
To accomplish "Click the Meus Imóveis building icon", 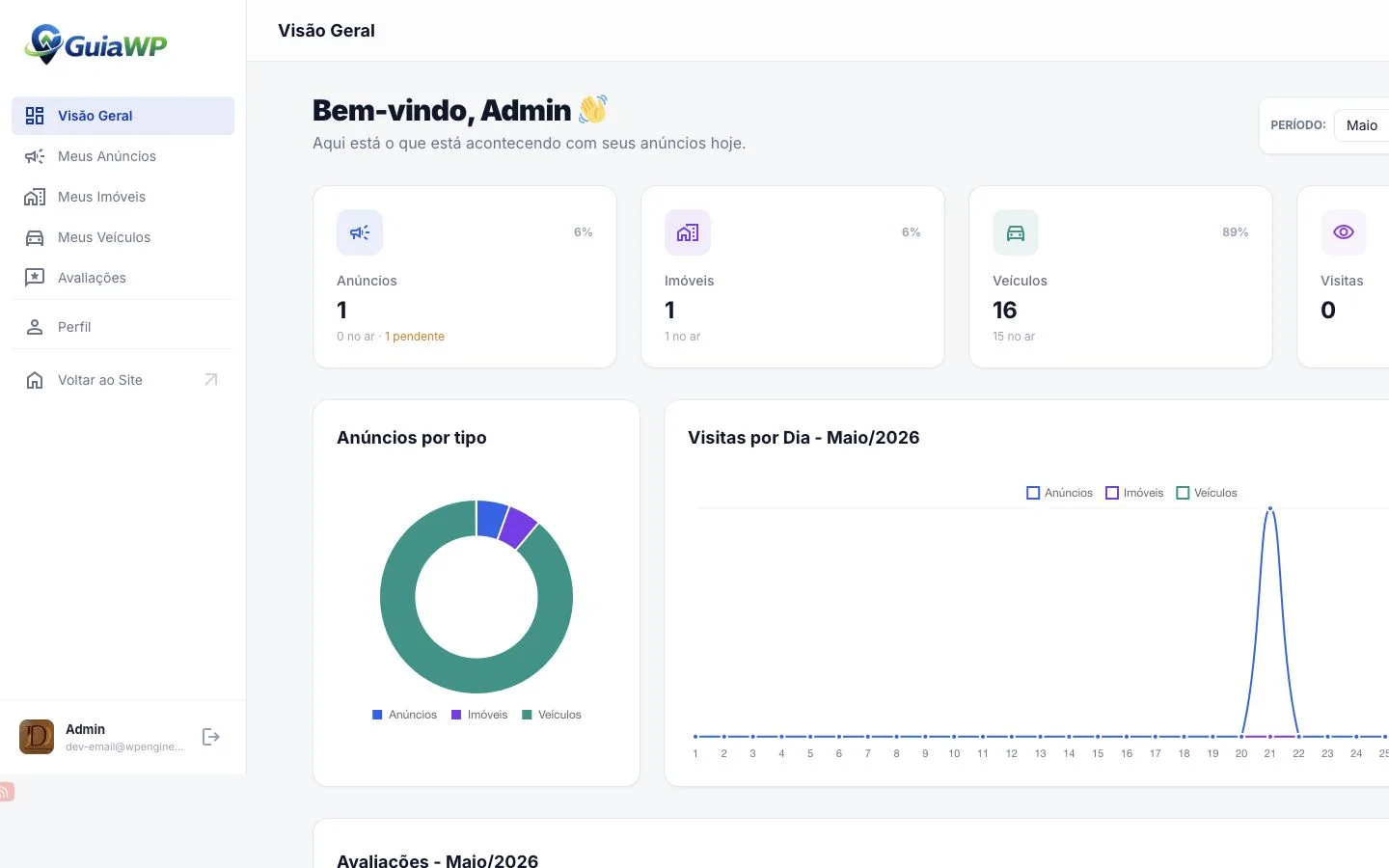I will click(x=35, y=197).
